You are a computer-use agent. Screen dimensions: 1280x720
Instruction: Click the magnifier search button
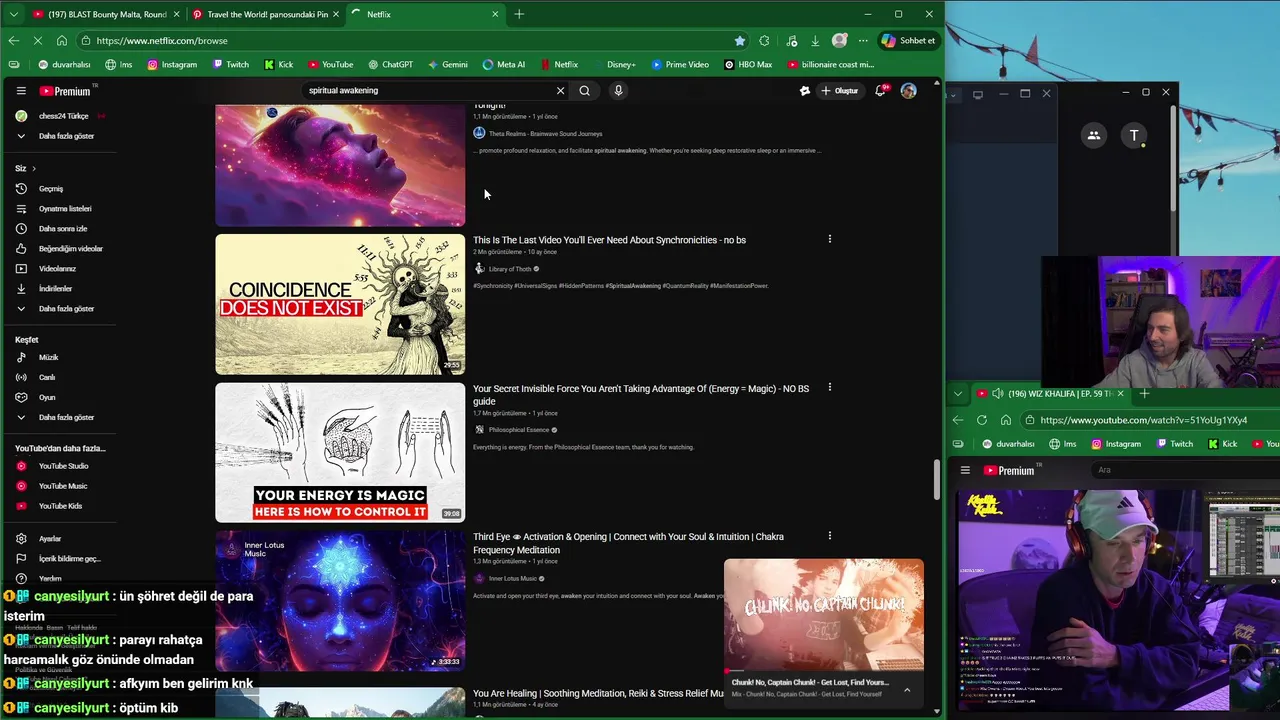click(x=585, y=91)
